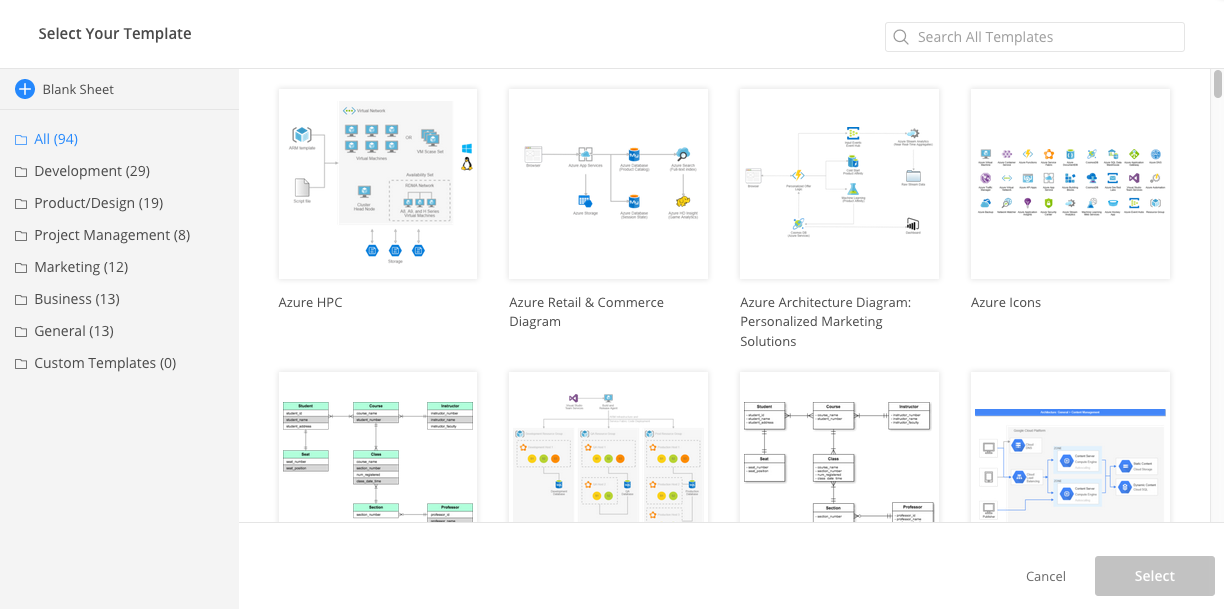Click the folder icon beside Custom Templates
Screen dimensions: 1224x609
21,363
